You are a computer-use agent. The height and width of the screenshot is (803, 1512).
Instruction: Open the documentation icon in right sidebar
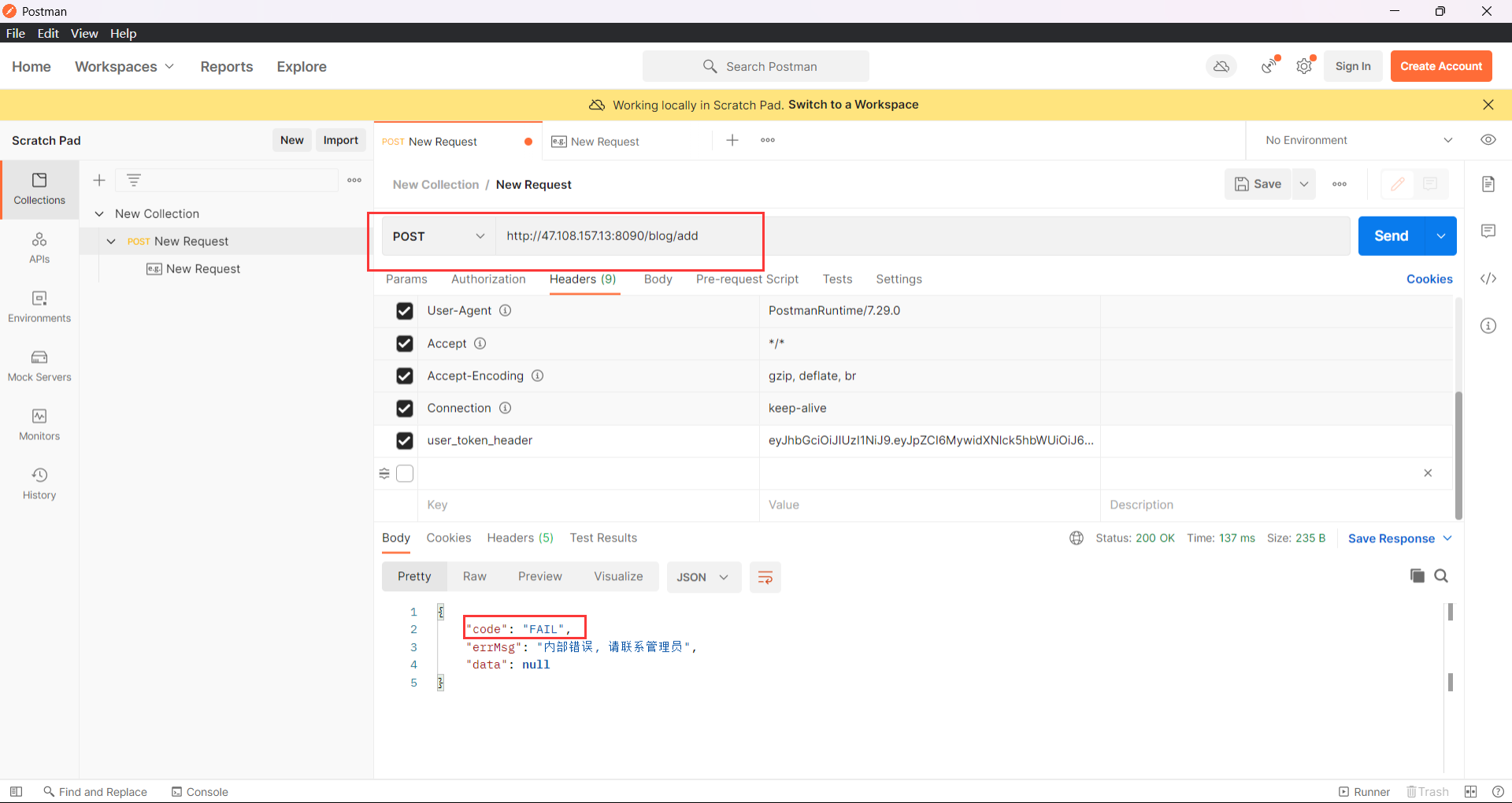[1488, 184]
